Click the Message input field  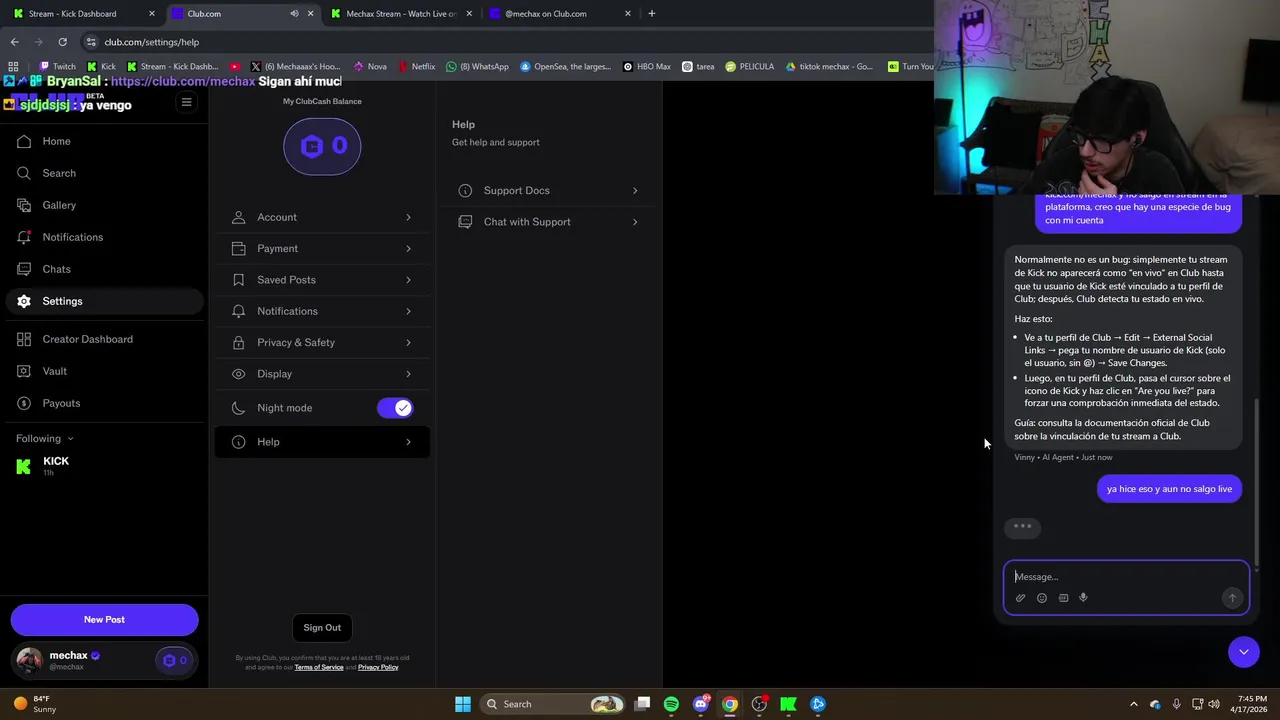point(1126,577)
